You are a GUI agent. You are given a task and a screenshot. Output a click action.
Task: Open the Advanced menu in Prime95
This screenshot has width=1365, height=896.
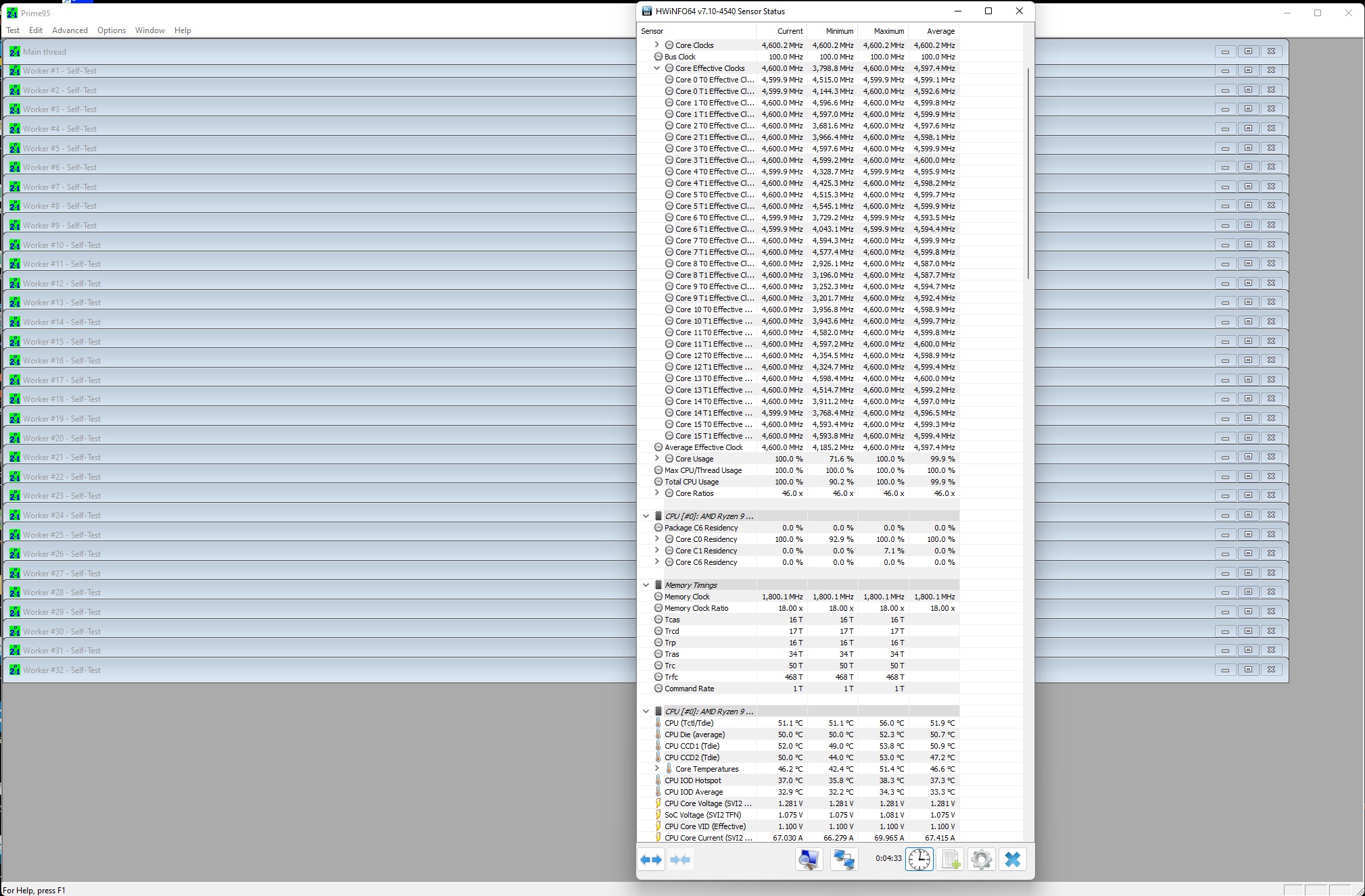[70, 30]
